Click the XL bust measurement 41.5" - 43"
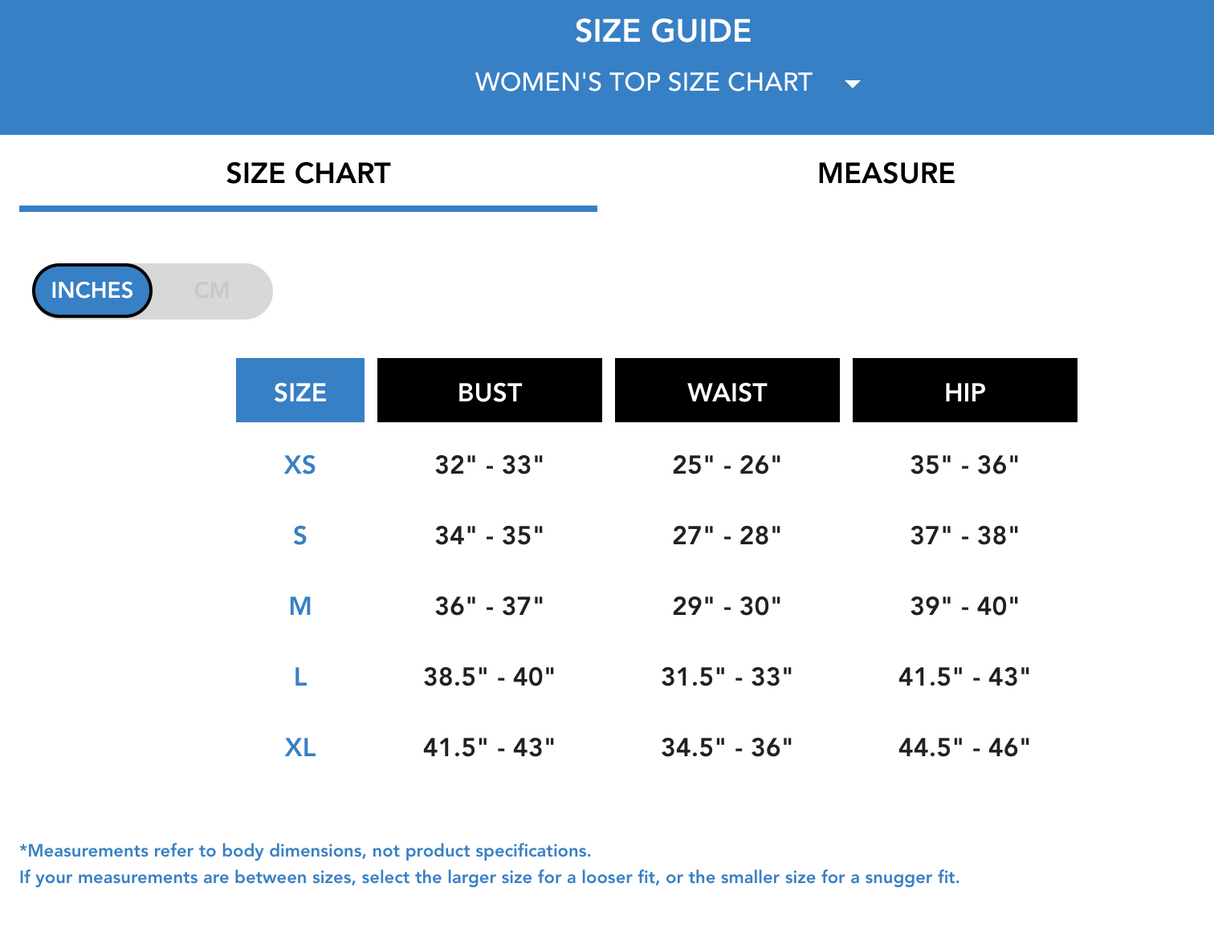Viewport: 1214px width, 928px height. point(489,747)
